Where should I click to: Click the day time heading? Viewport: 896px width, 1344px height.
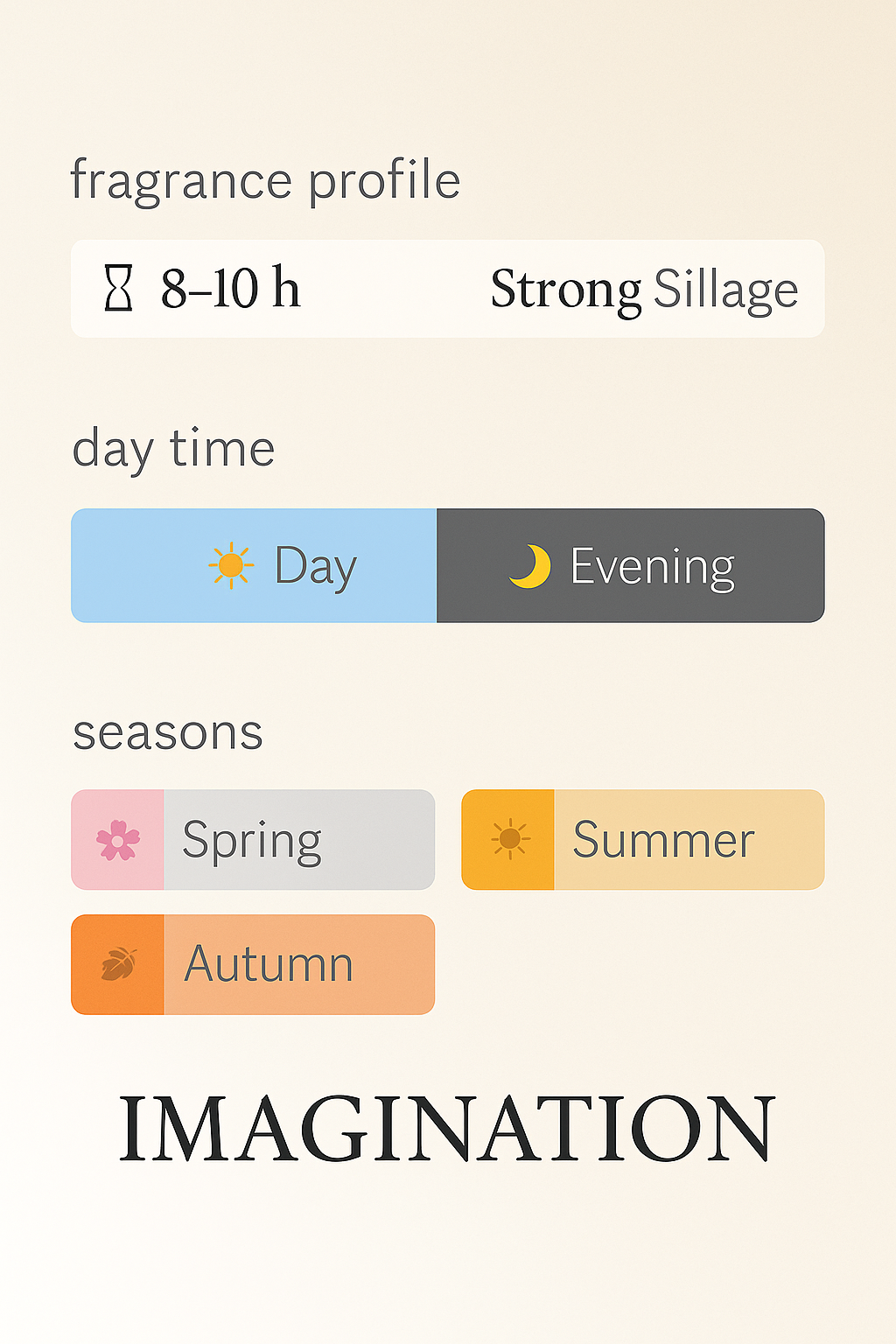[173, 450]
